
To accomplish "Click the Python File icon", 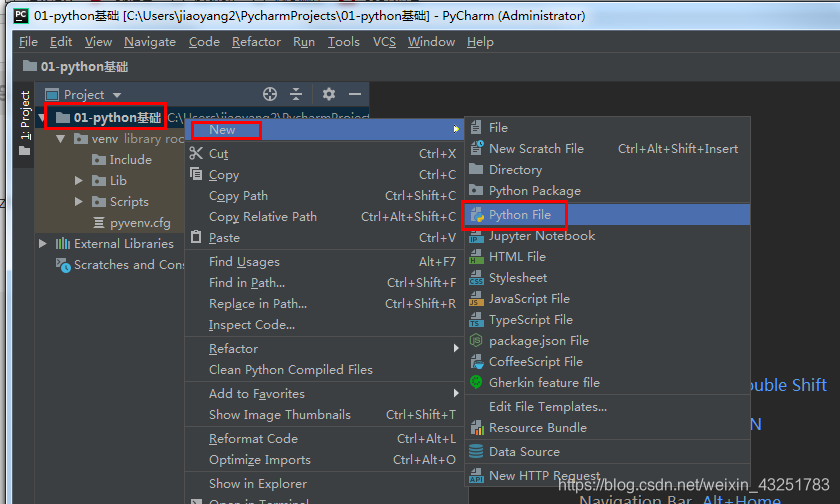I will (x=477, y=215).
